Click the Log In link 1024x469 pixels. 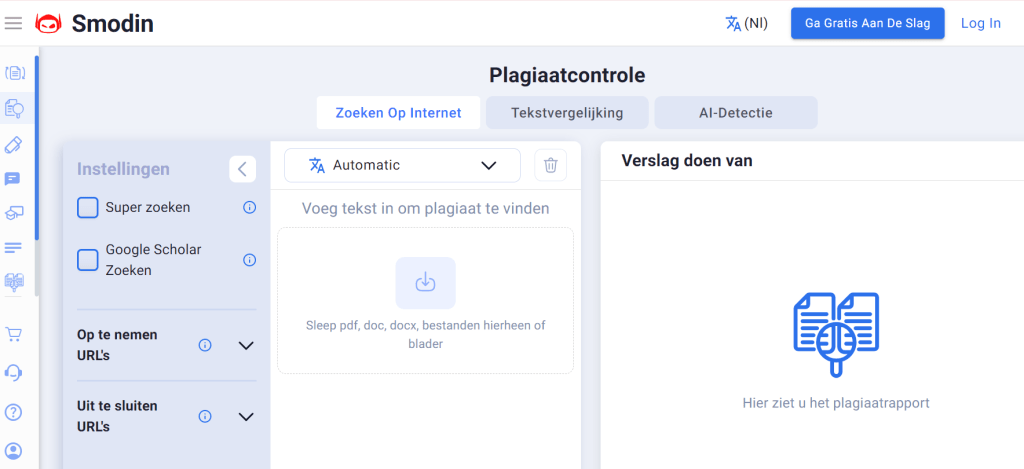tap(980, 23)
